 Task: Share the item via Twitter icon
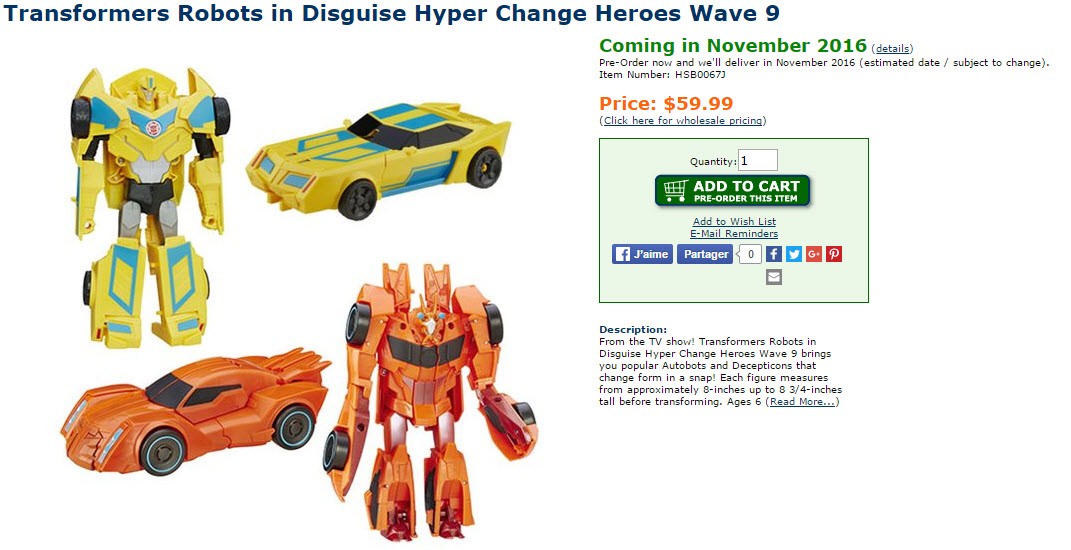[x=794, y=254]
